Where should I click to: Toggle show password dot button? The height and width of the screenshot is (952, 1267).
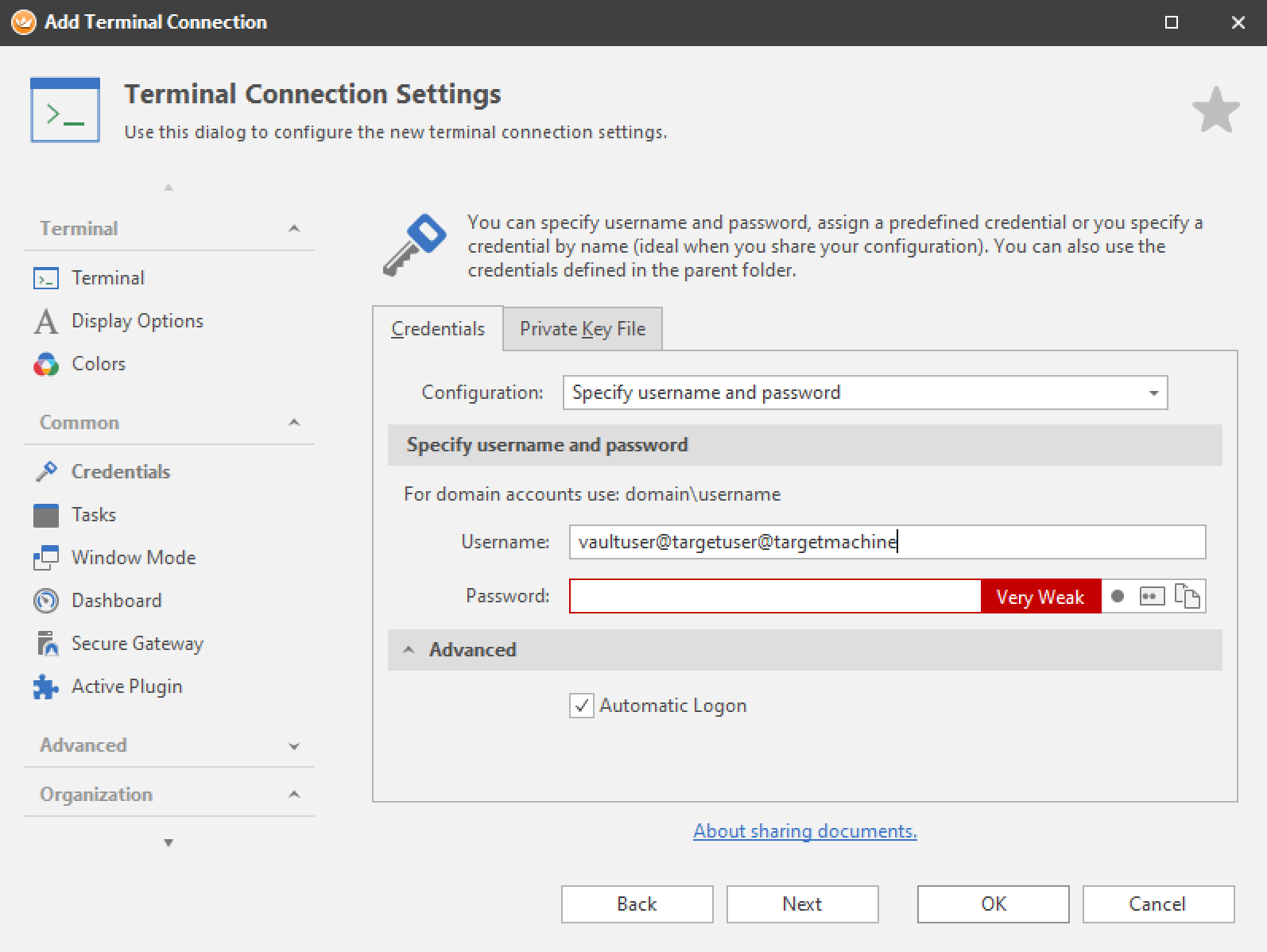[x=1118, y=596]
